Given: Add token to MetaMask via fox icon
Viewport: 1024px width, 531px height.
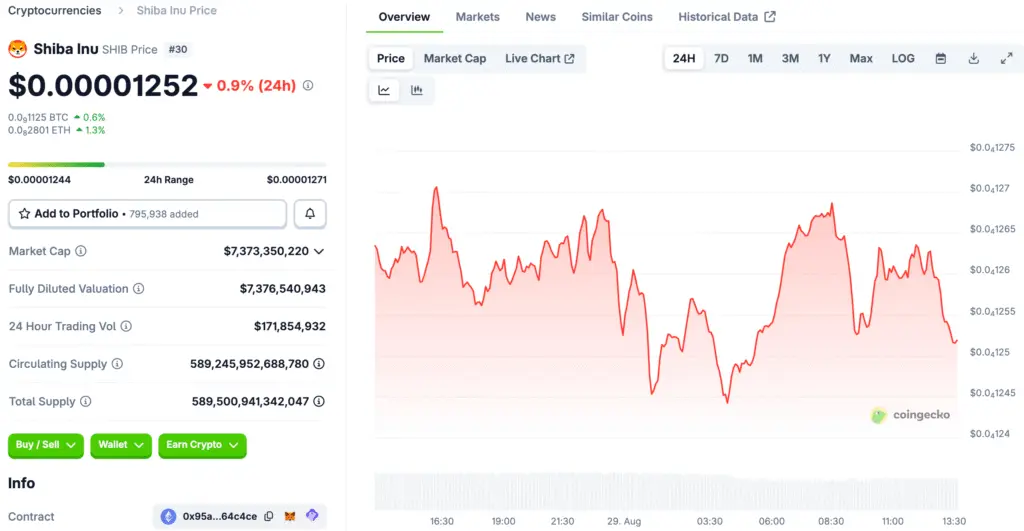Looking at the screenshot, I should [x=290, y=517].
